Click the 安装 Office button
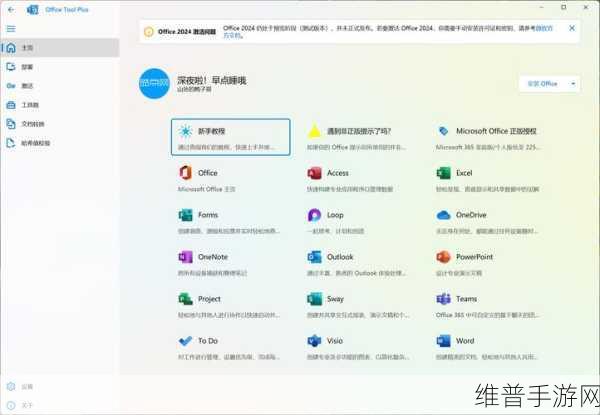600x415 pixels. tap(542, 84)
